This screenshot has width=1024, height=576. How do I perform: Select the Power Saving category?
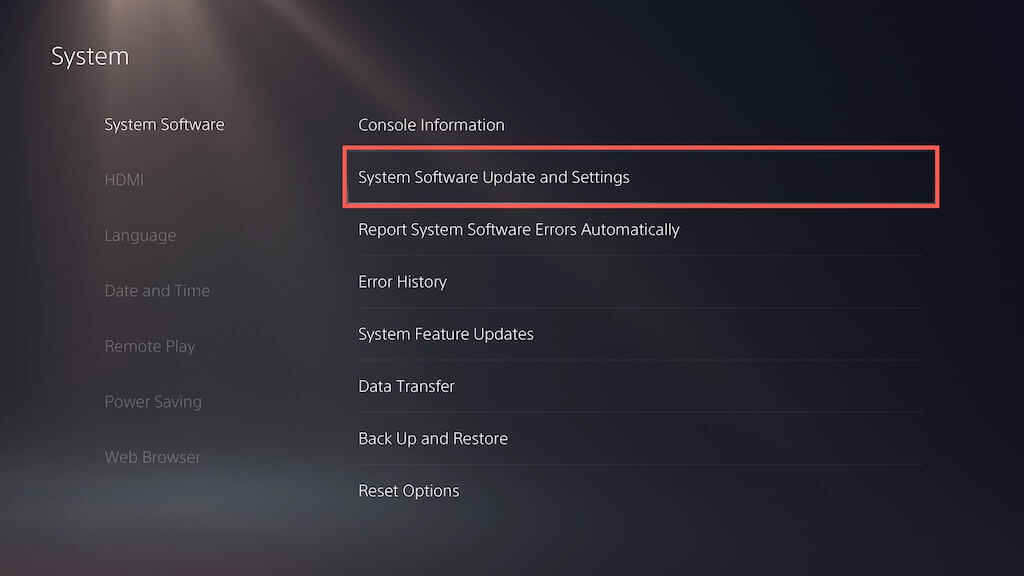click(153, 402)
